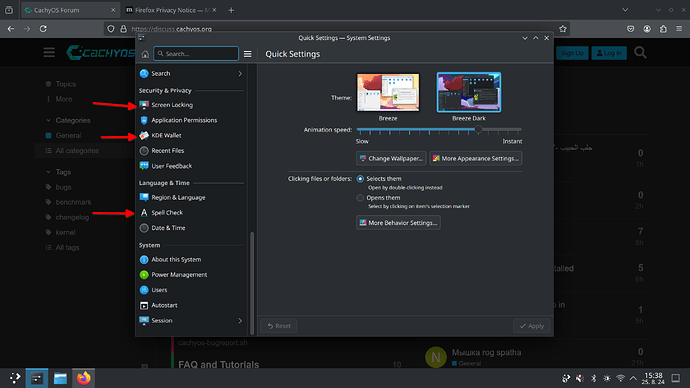Screen dimensions: 690x388
Task: Choose the Breeze Dark theme thumbnail
Action: click(469, 92)
